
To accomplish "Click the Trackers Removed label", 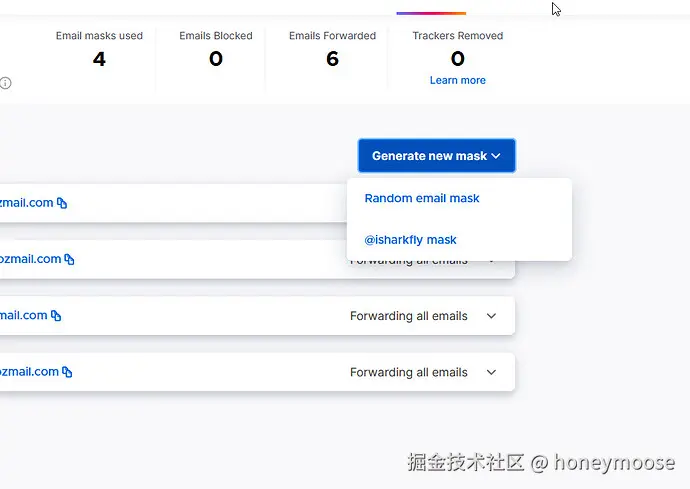I will 458,36.
